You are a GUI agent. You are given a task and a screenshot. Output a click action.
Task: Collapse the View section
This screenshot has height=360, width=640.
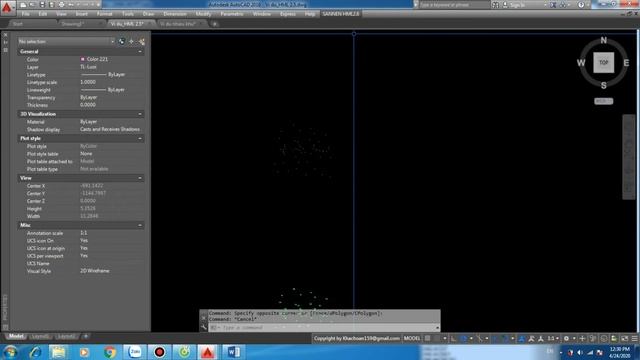(x=140, y=178)
